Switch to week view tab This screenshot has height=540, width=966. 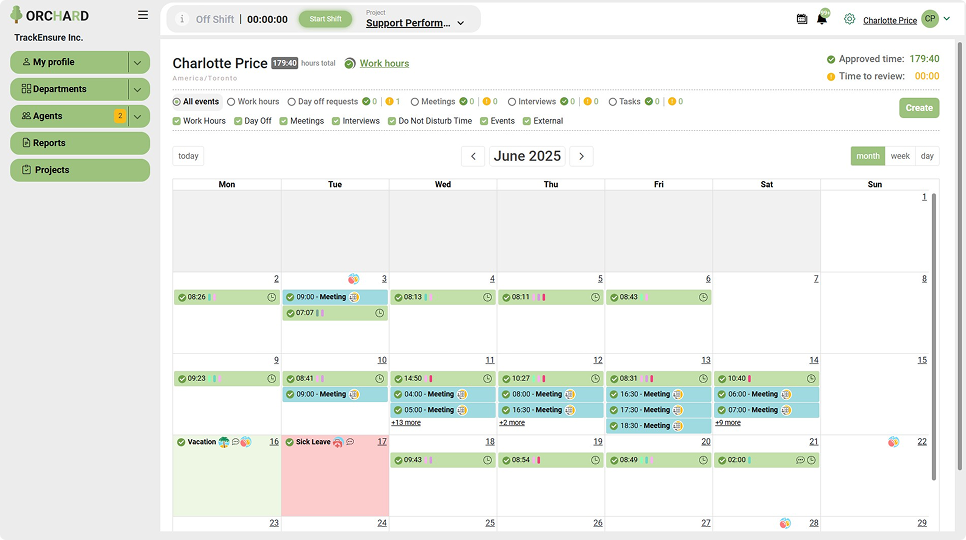900,156
